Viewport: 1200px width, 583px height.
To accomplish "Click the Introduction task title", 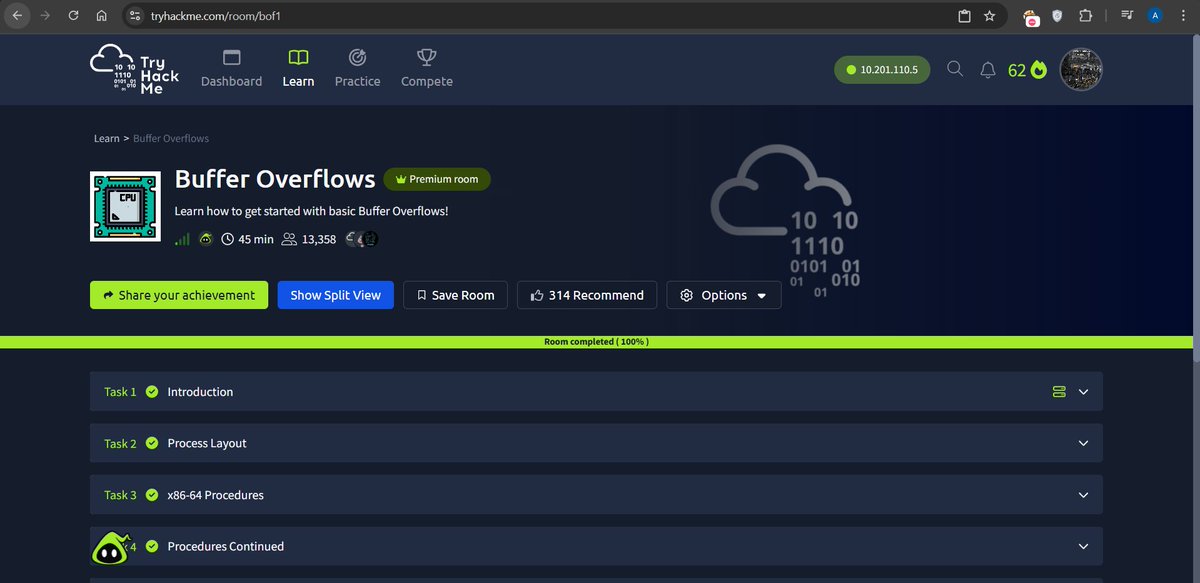I will (200, 392).
